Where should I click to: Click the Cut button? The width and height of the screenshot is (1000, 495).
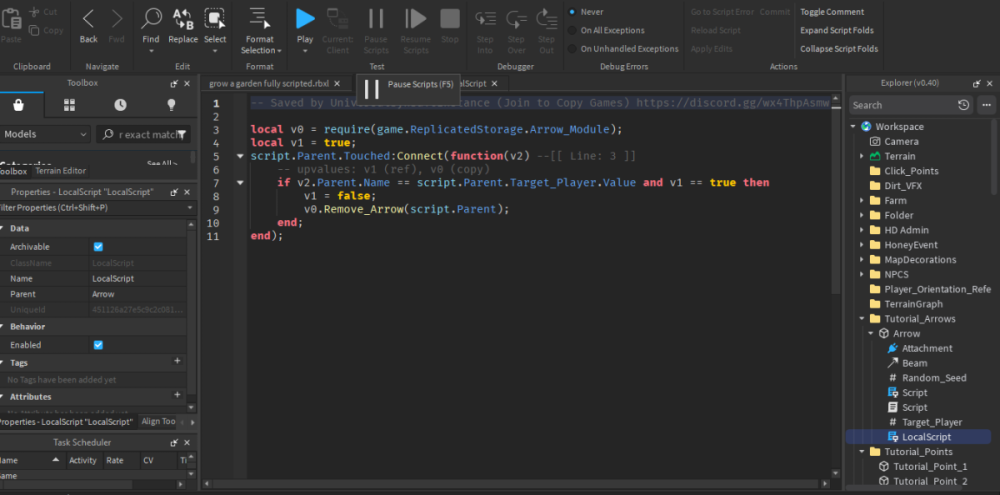pyautogui.click(x=43, y=12)
